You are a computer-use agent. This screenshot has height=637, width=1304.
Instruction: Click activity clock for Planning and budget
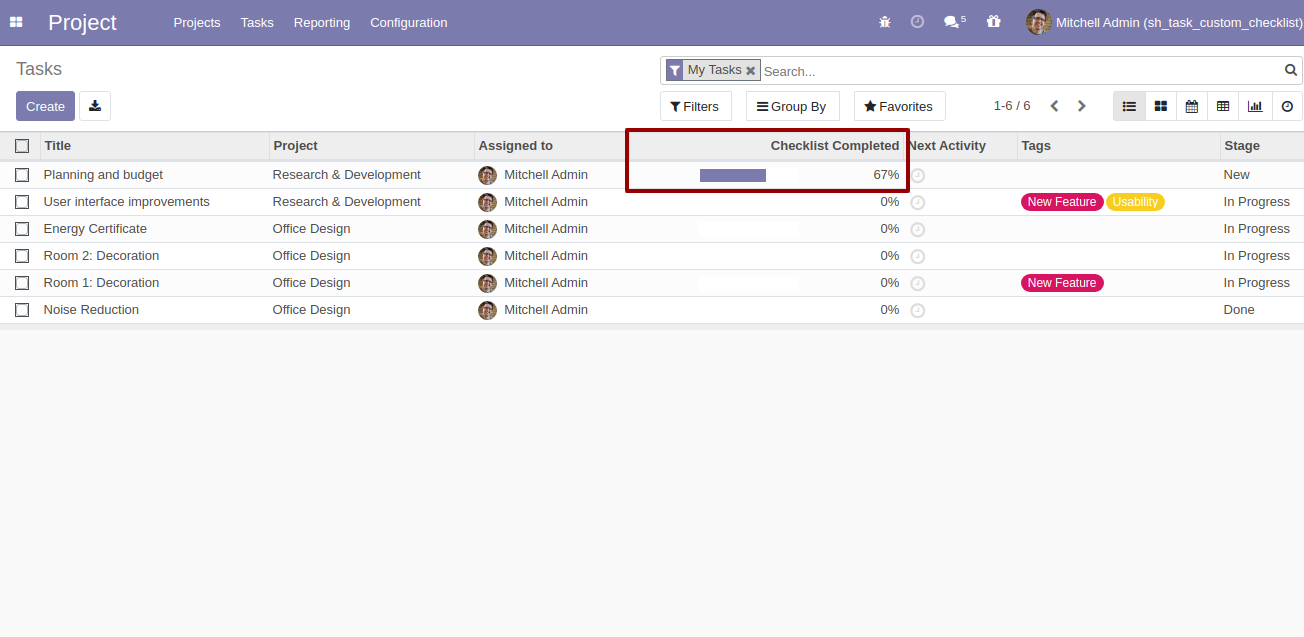pyautogui.click(x=918, y=175)
